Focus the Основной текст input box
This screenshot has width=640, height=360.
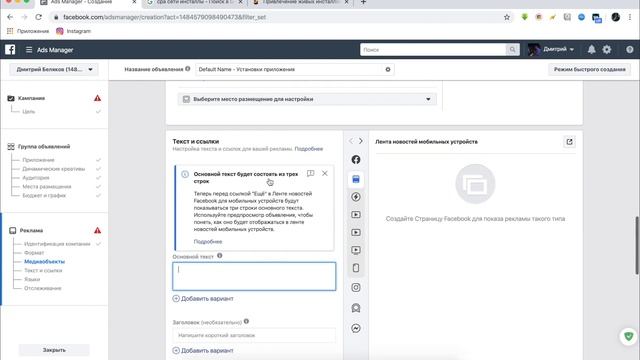point(254,276)
